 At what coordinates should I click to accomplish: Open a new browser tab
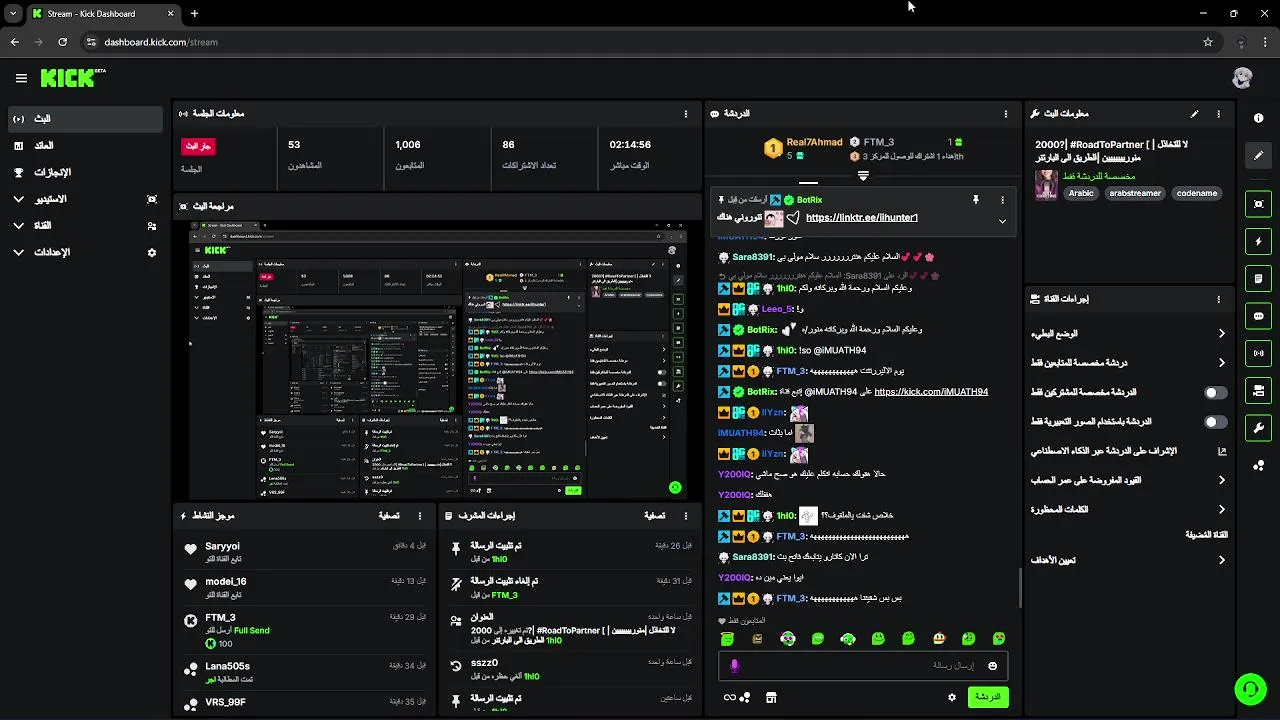(194, 14)
